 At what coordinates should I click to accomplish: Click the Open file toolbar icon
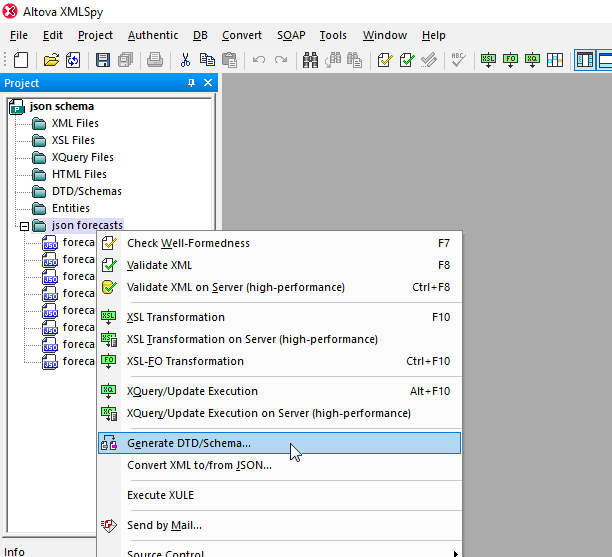49,60
